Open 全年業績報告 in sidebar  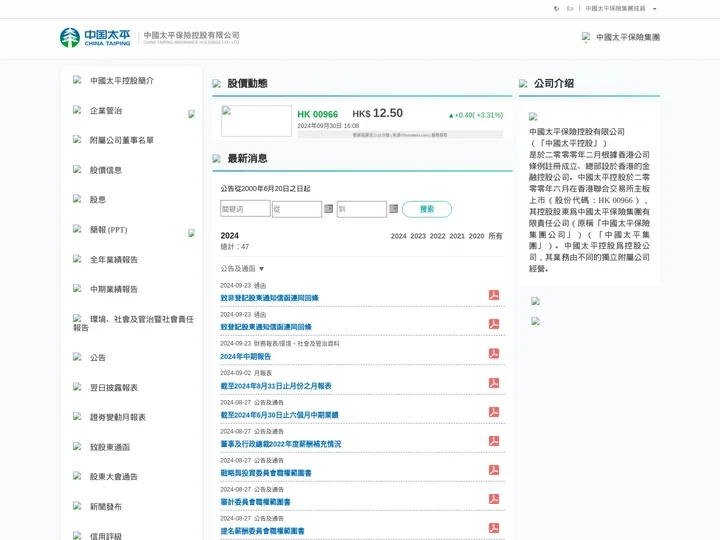pos(114,260)
